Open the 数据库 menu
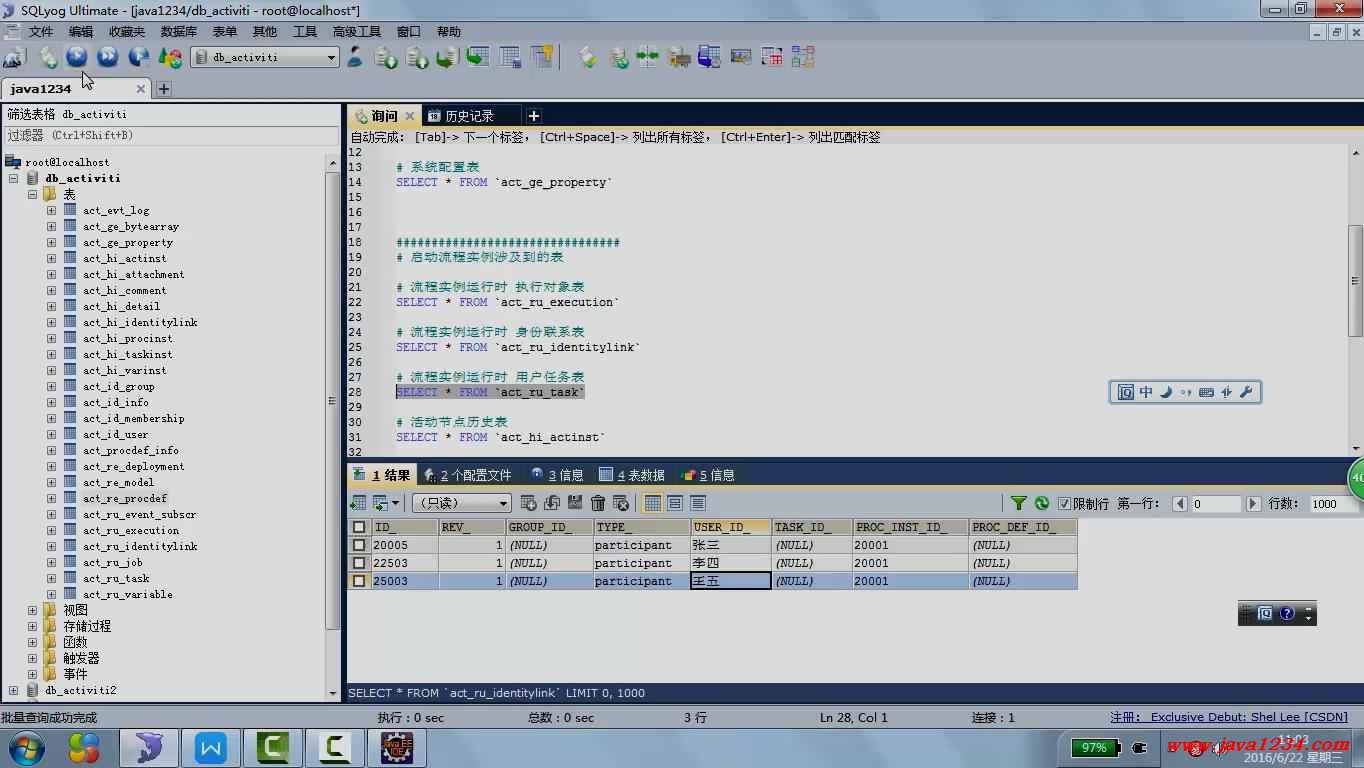1364x768 pixels. pyautogui.click(x=179, y=32)
